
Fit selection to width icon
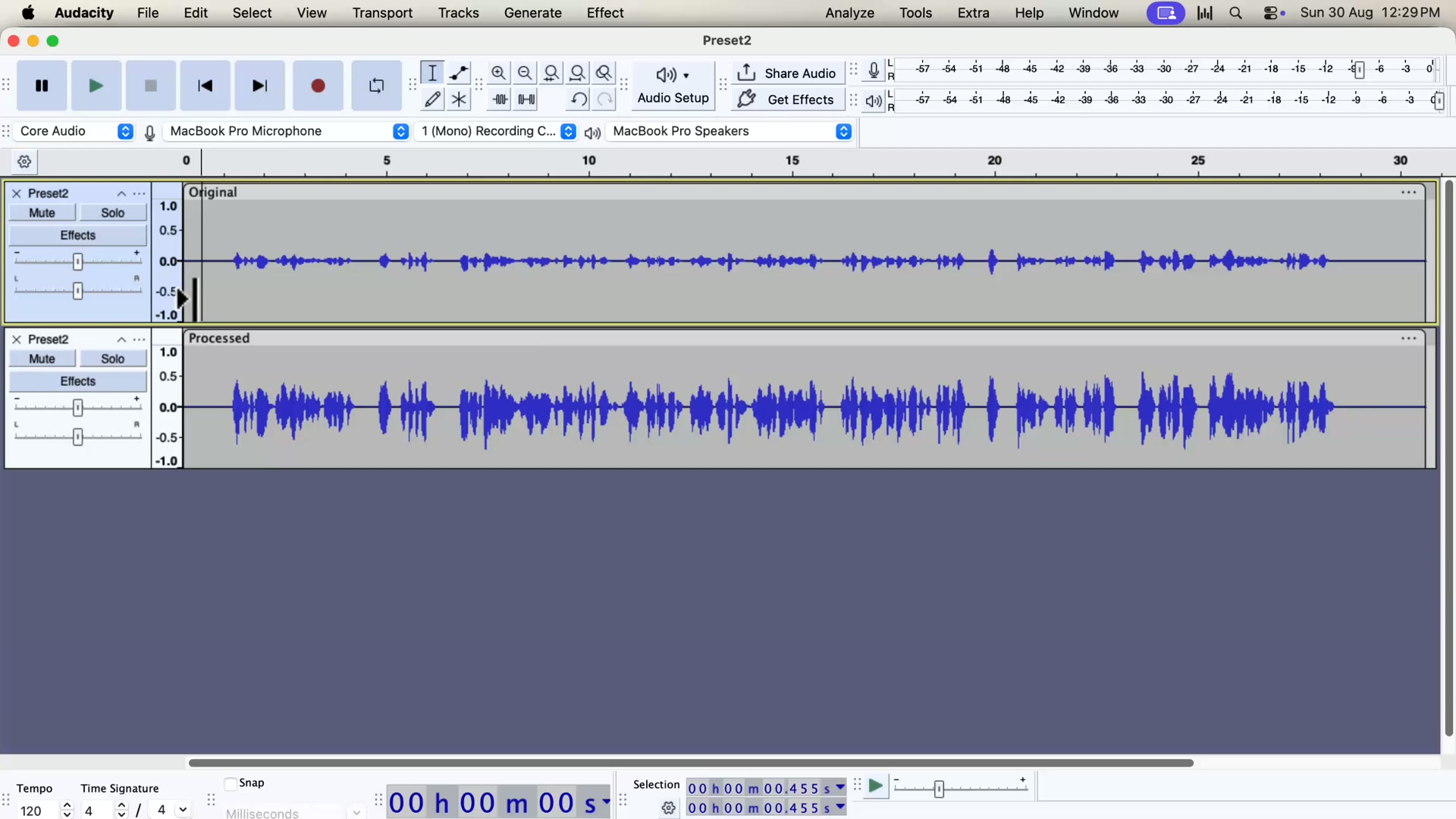[551, 73]
